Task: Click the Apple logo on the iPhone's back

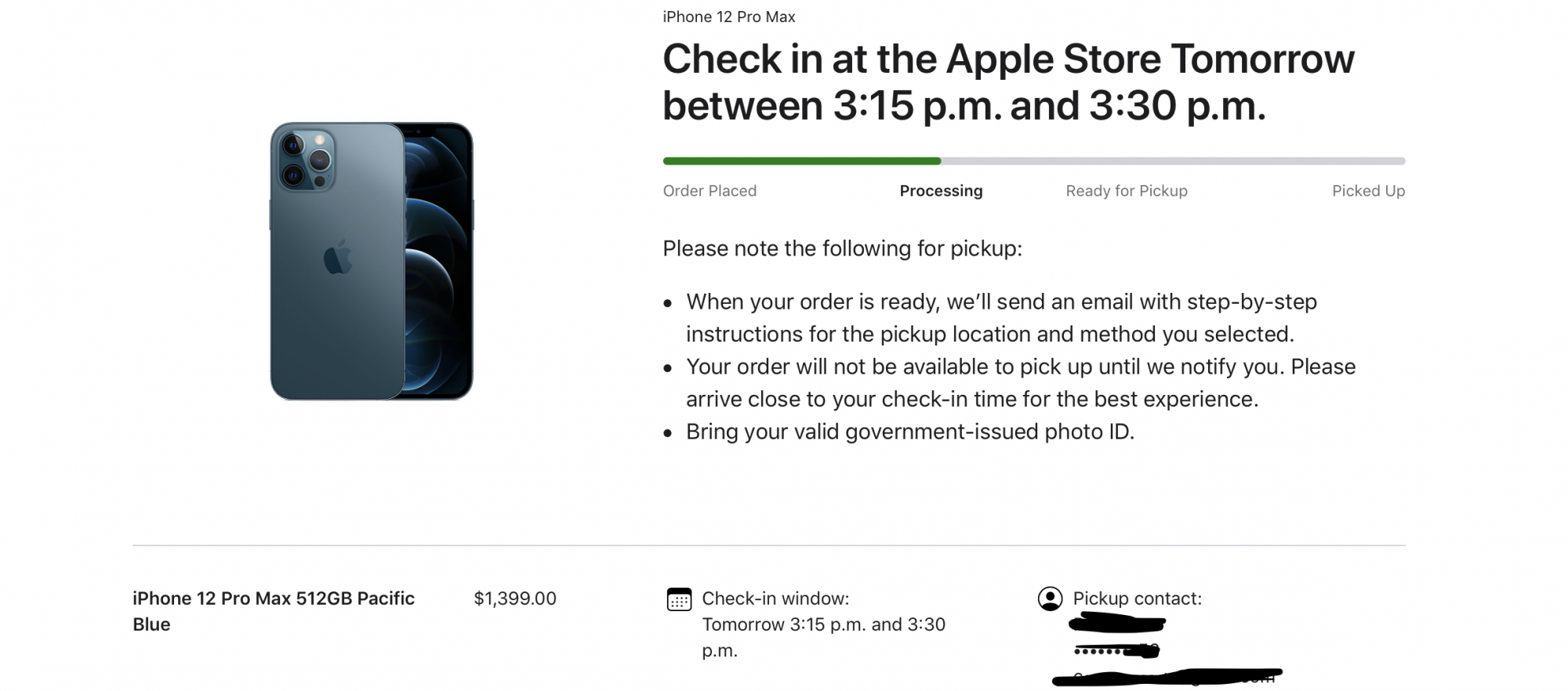Action: (x=338, y=258)
